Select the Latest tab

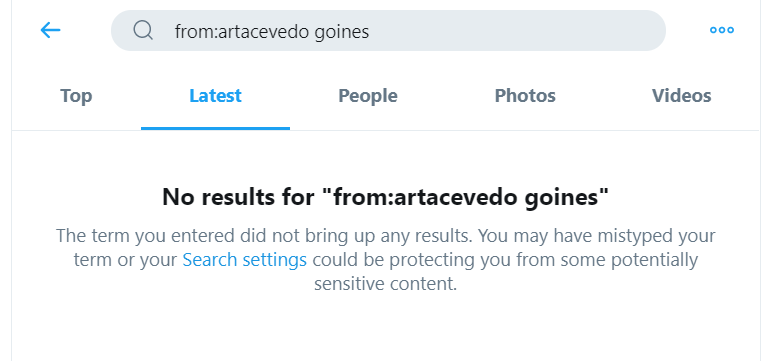215,95
